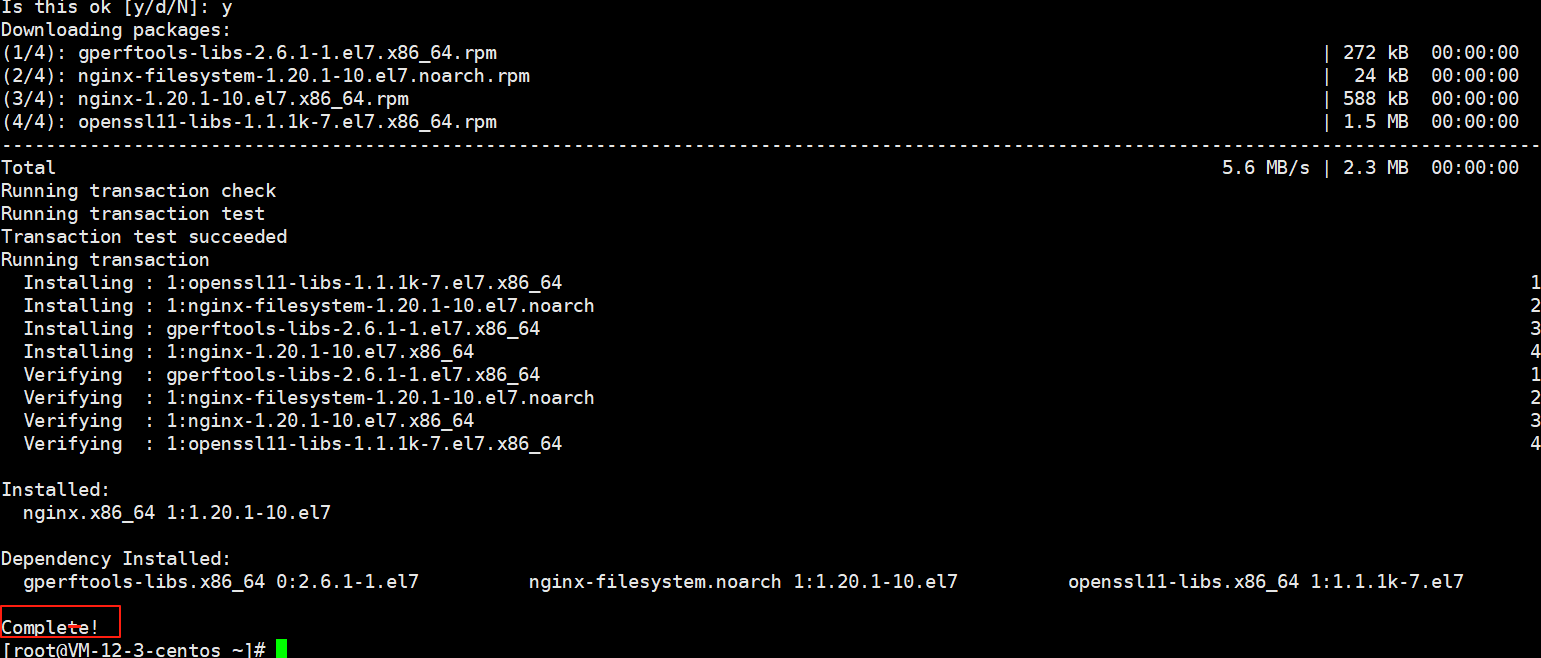Click the 'Running transaction check' line

[139, 191]
